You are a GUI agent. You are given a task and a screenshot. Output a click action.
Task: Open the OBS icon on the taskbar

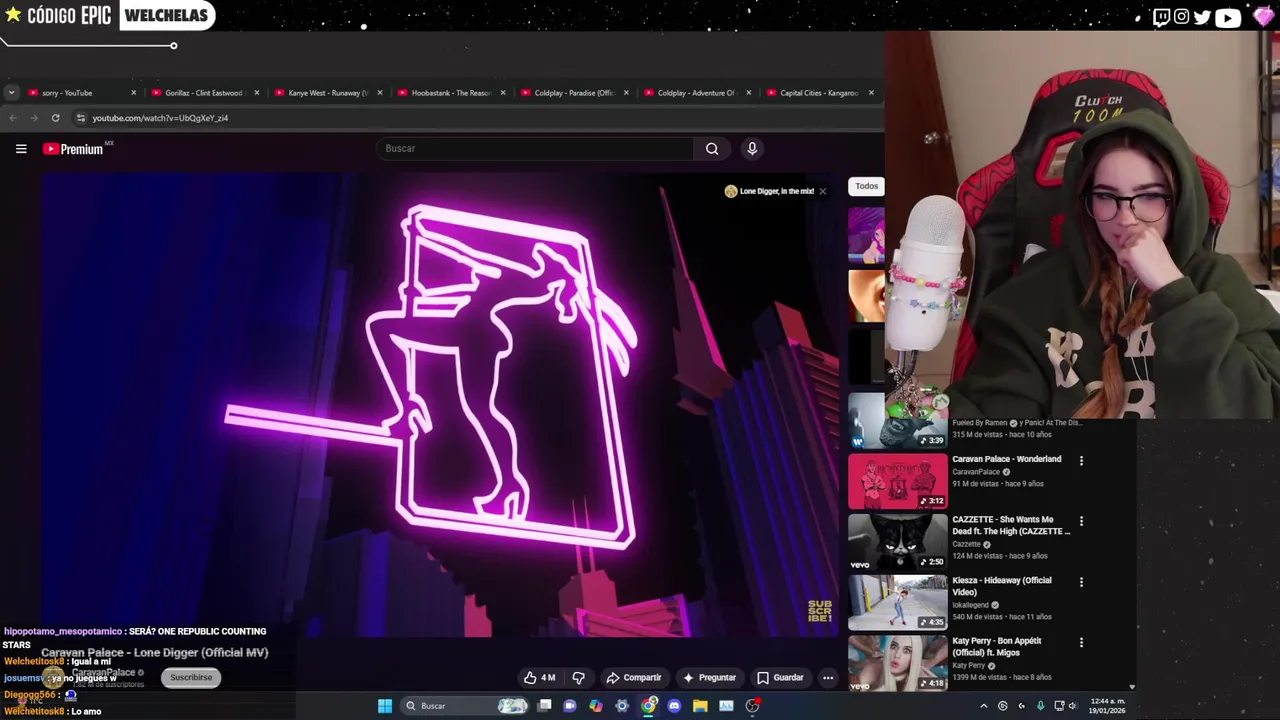point(752,706)
